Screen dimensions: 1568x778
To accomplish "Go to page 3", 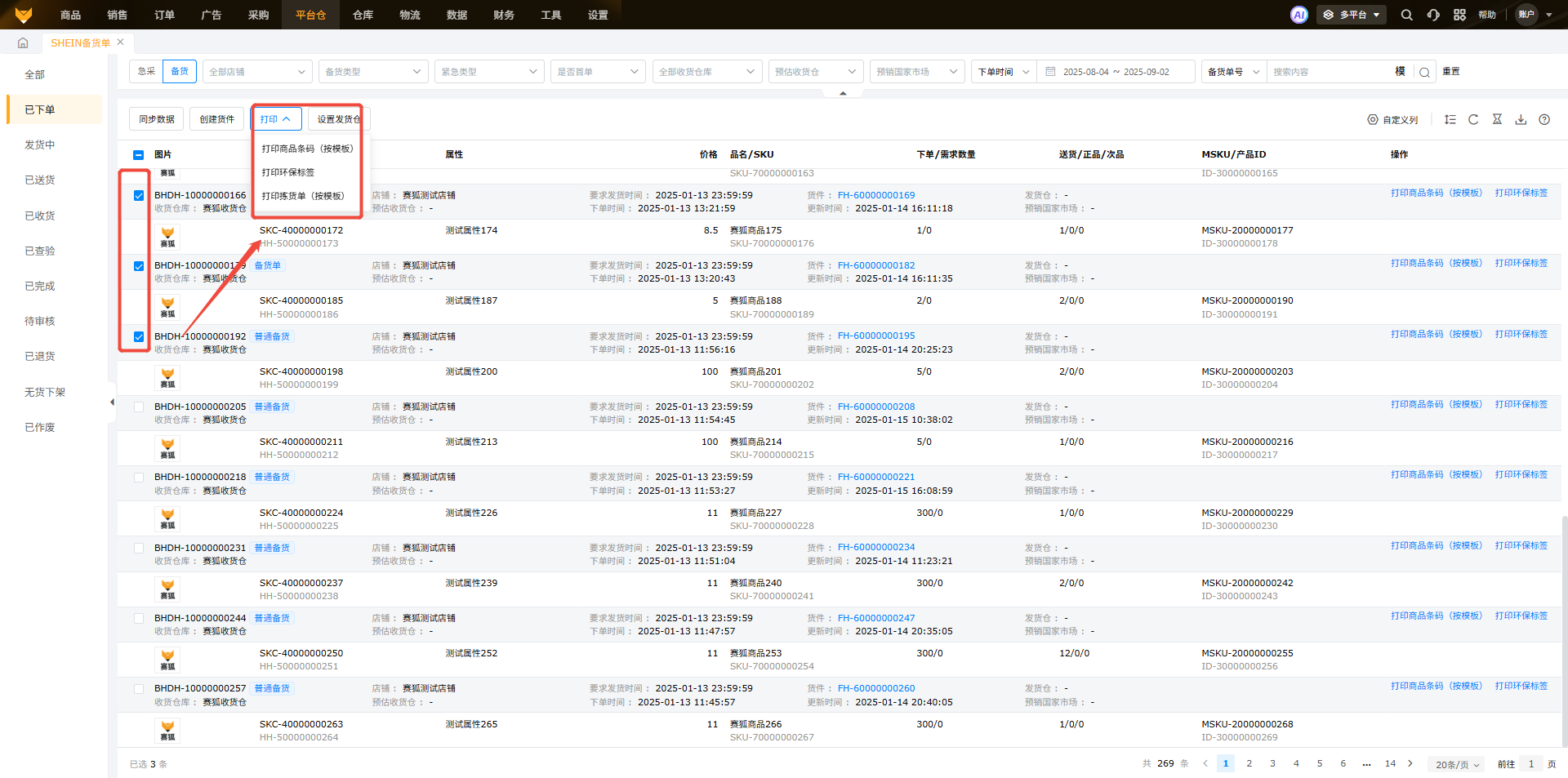I will 1272,763.
